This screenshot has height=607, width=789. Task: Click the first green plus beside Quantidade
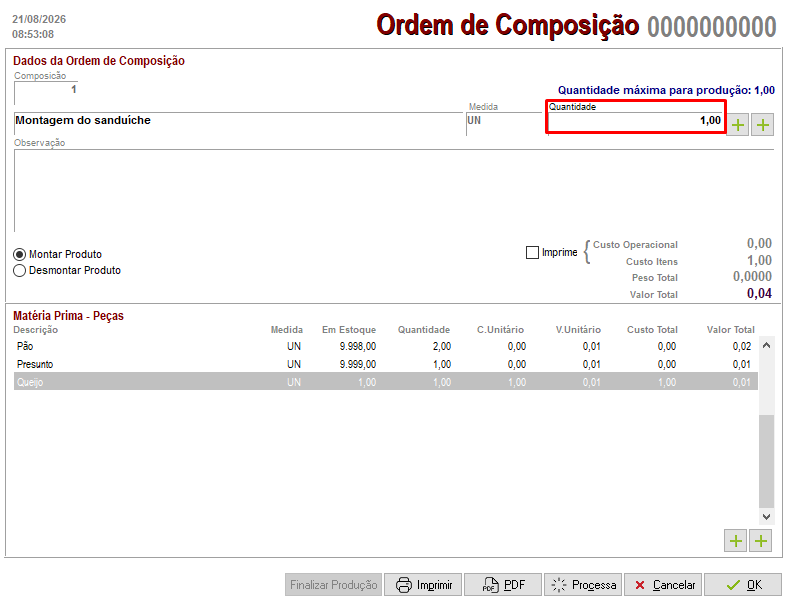click(738, 125)
